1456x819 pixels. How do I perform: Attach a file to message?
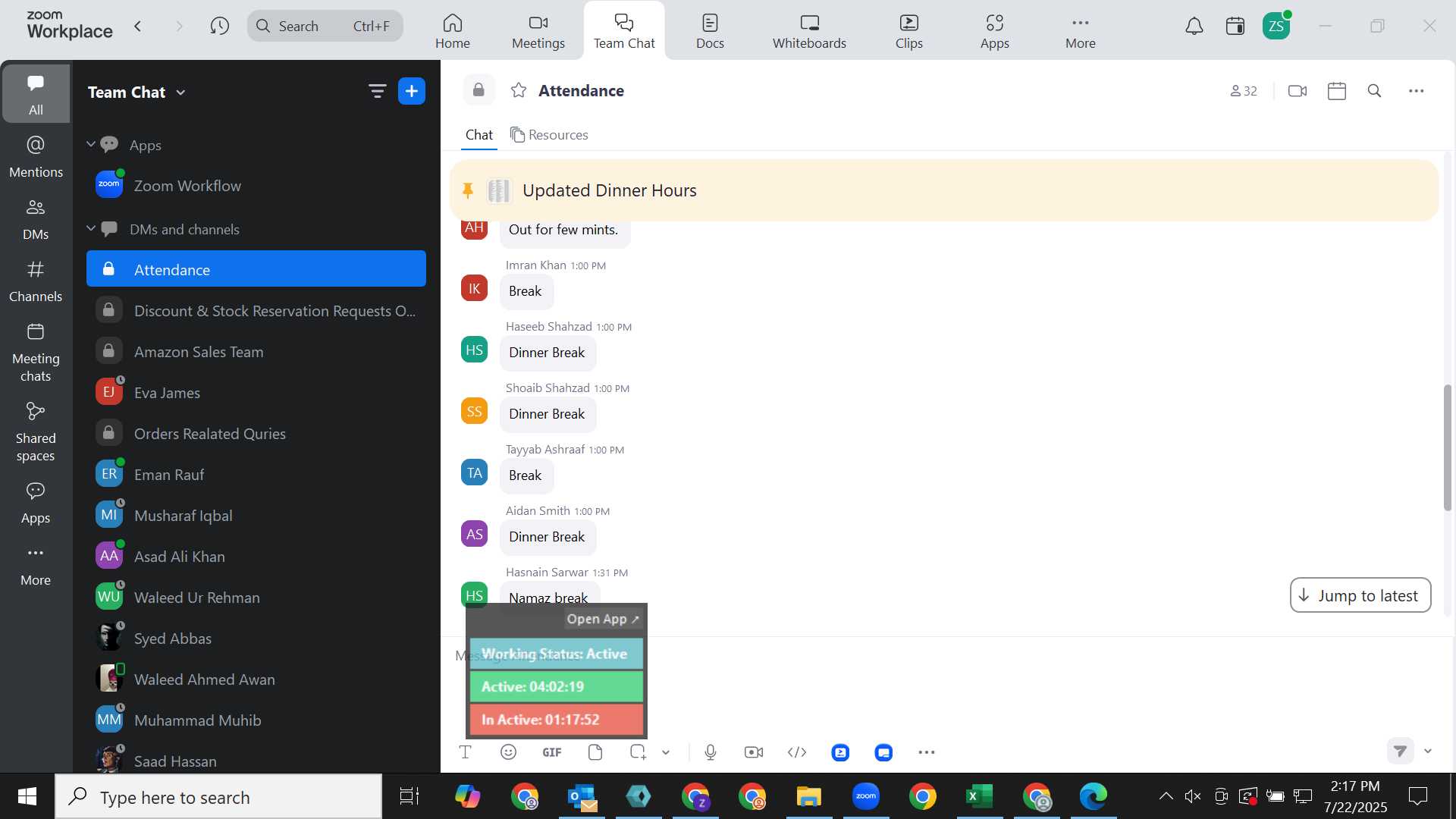pyautogui.click(x=595, y=752)
